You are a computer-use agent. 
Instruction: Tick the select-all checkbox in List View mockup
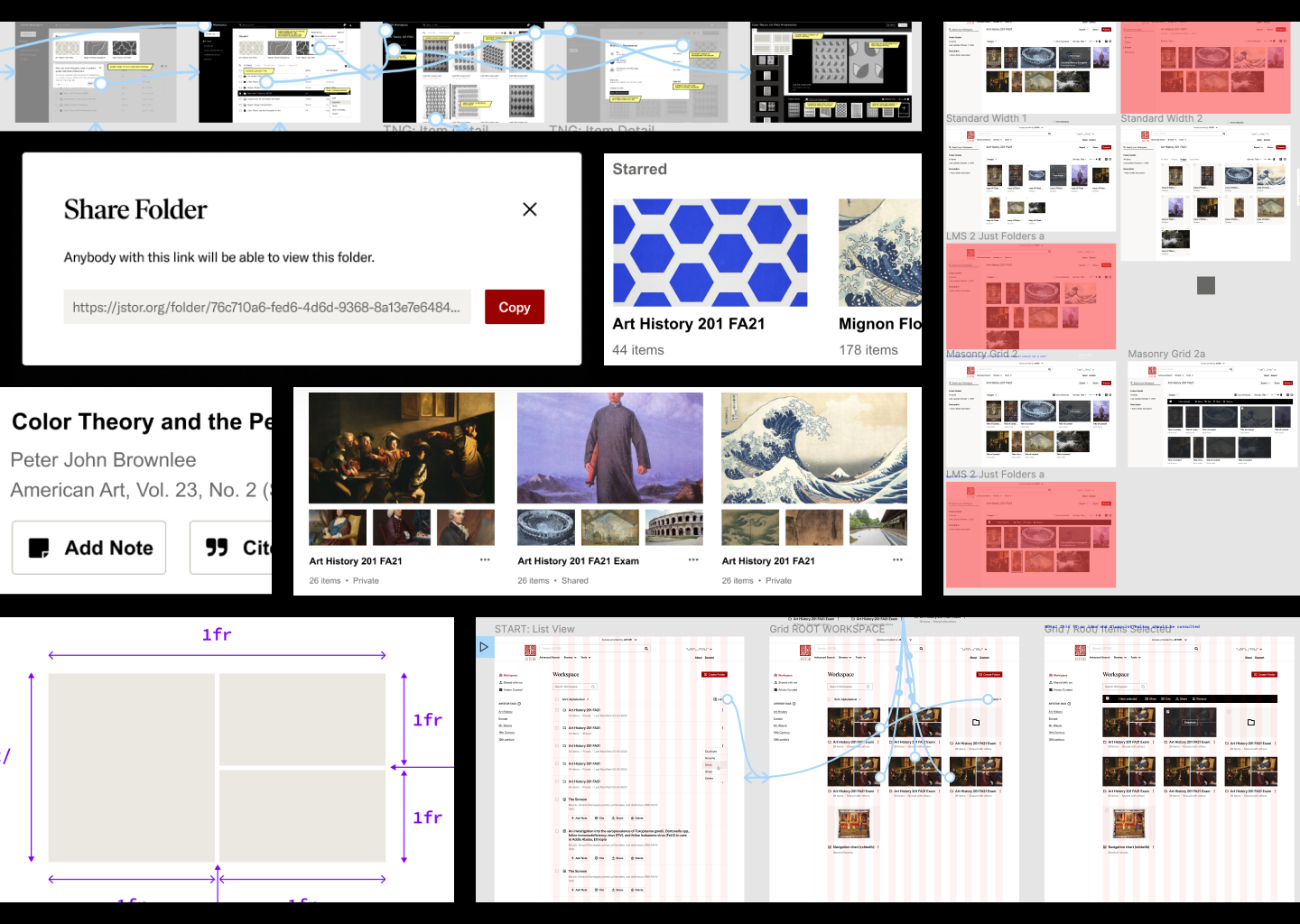557,699
